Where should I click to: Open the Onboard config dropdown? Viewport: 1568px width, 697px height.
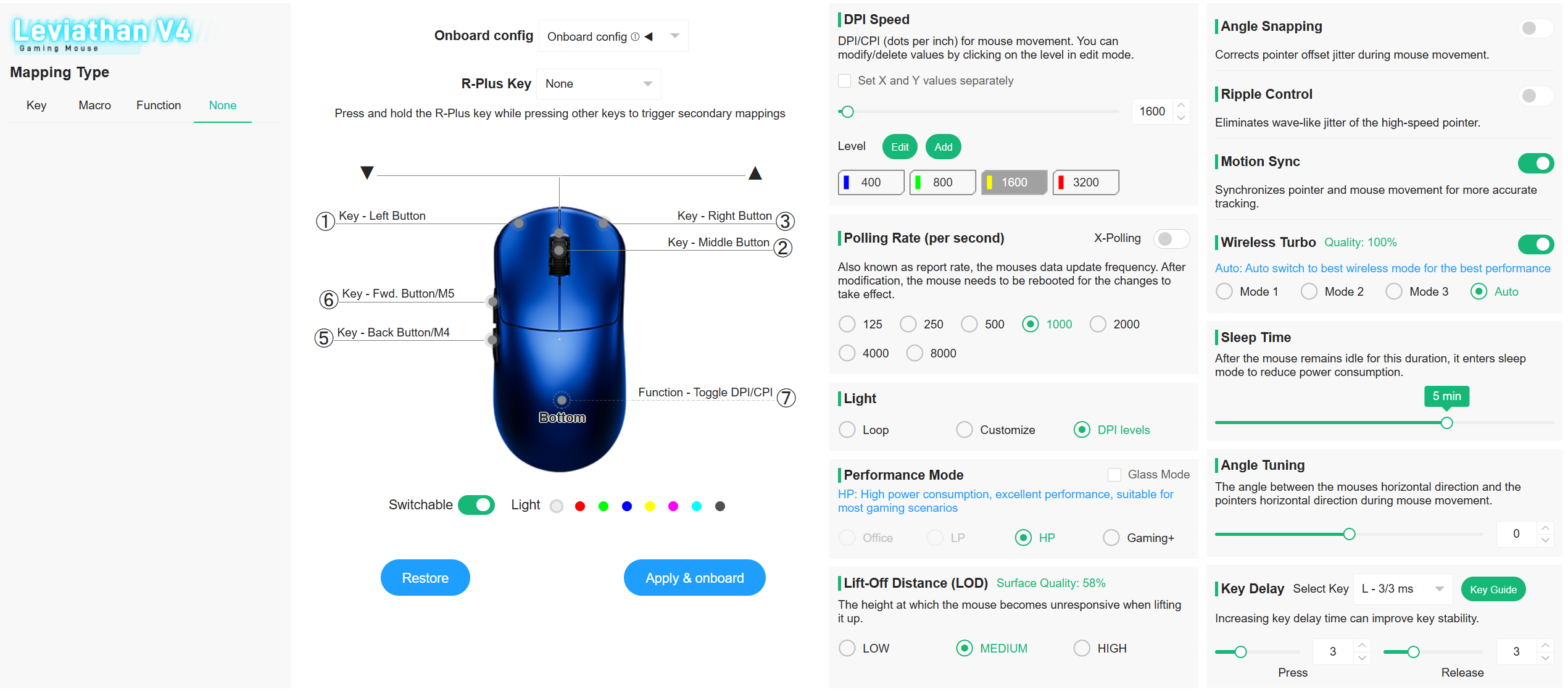tap(613, 36)
